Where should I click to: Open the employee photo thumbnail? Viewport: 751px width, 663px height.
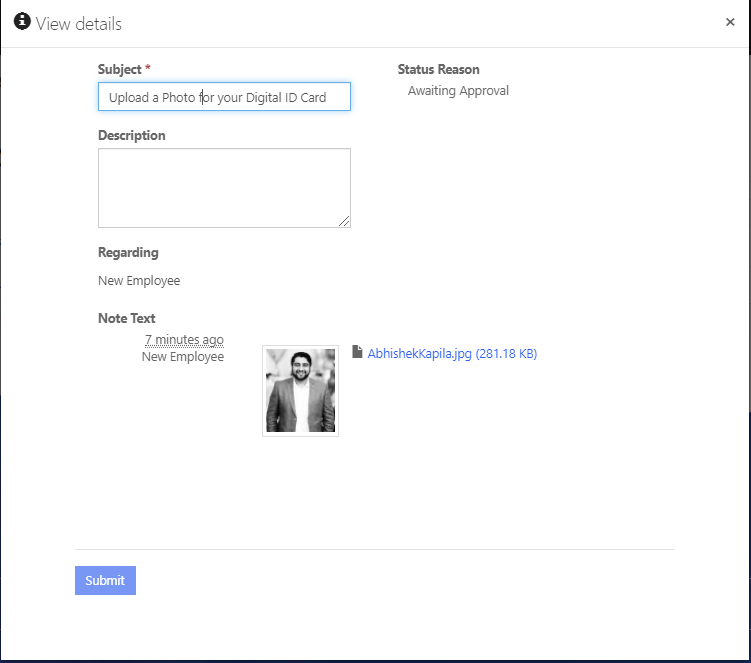pos(300,390)
